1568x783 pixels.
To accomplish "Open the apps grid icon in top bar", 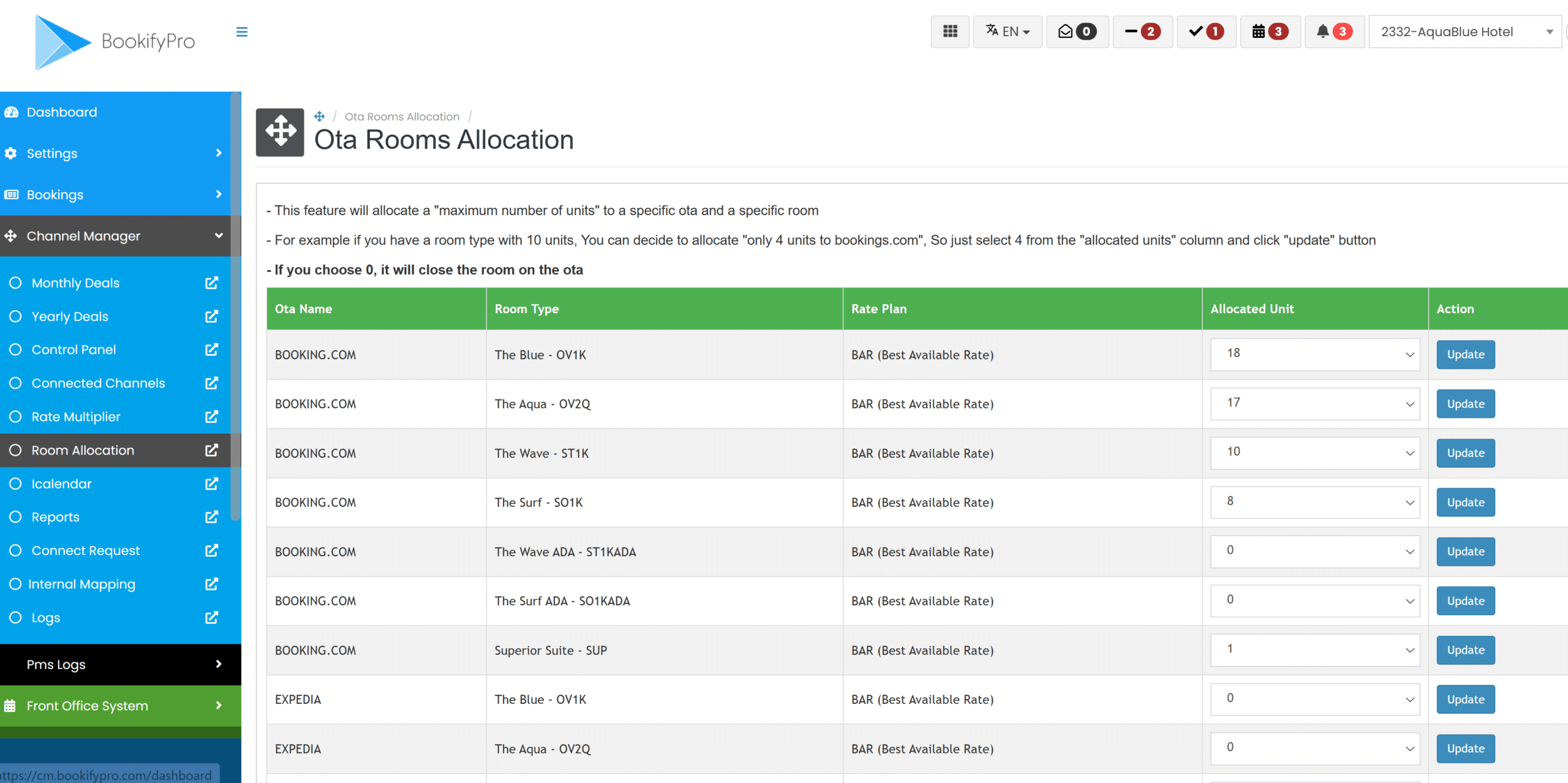I will [950, 31].
